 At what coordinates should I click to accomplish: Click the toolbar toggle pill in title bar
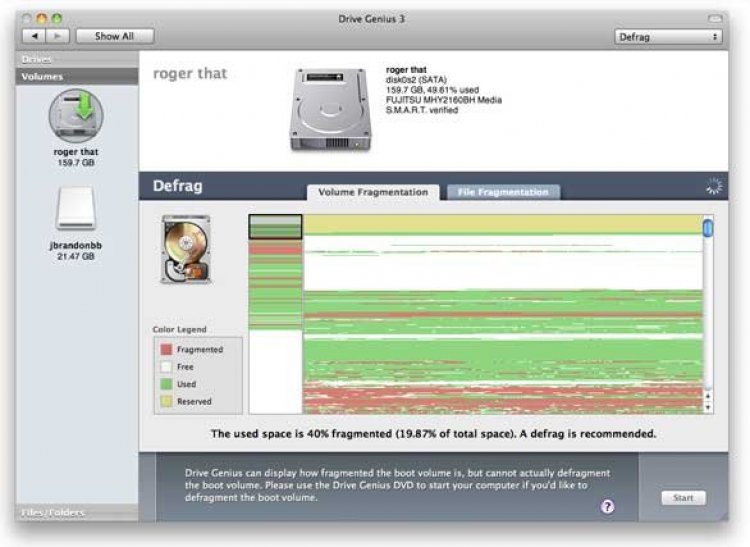click(715, 19)
